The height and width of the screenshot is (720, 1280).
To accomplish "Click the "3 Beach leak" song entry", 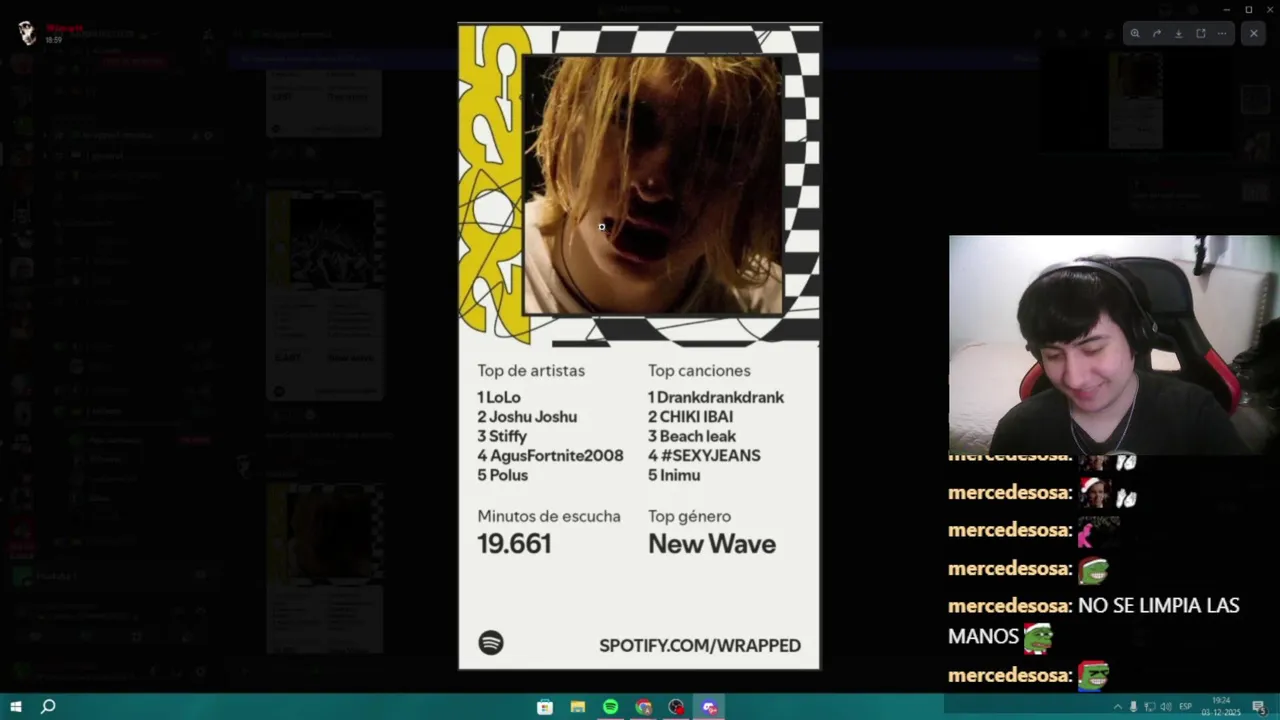I will pyautogui.click(x=692, y=436).
